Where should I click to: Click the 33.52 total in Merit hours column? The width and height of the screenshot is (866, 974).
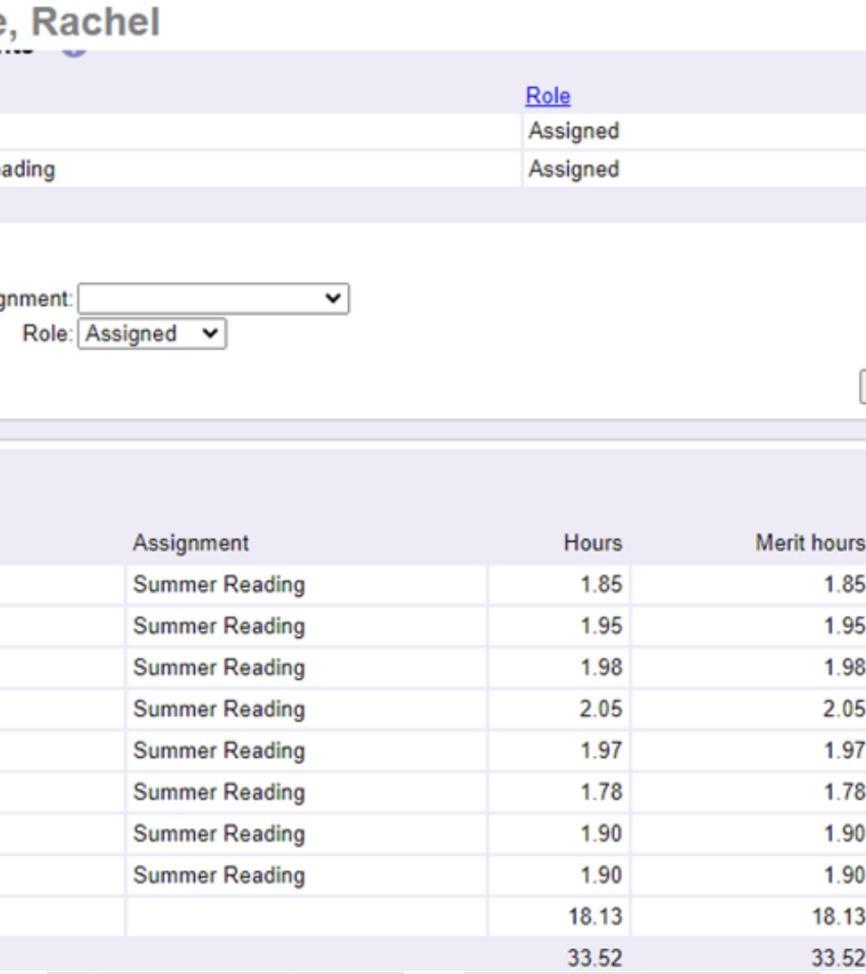pos(838,958)
